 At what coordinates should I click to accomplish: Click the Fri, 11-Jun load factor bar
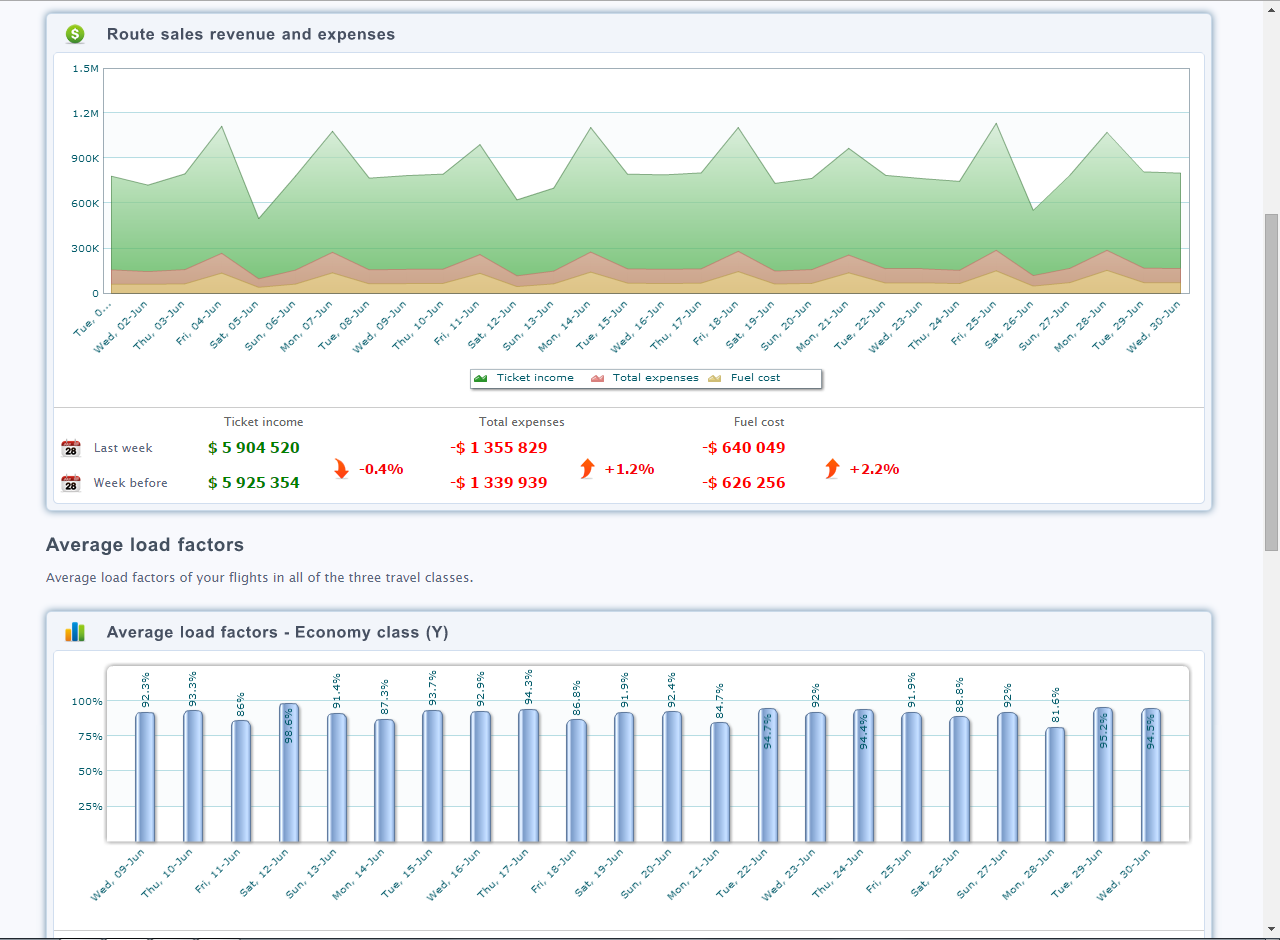click(x=241, y=781)
